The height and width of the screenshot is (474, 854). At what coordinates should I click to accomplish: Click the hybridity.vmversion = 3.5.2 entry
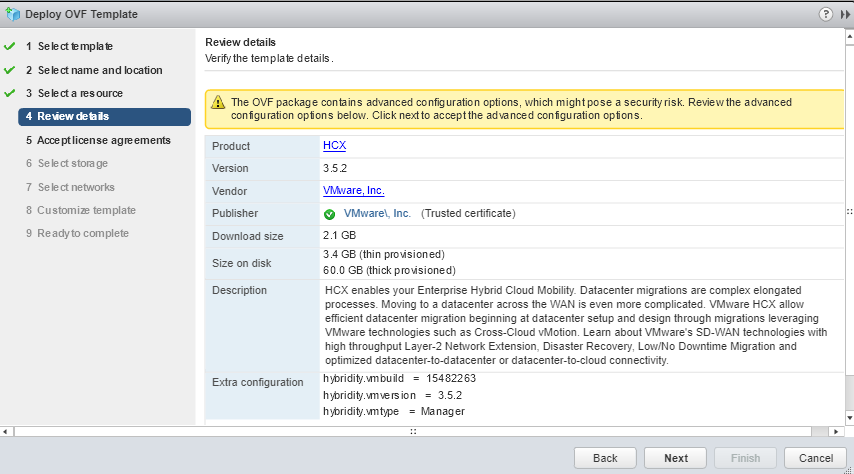[x=392, y=395]
